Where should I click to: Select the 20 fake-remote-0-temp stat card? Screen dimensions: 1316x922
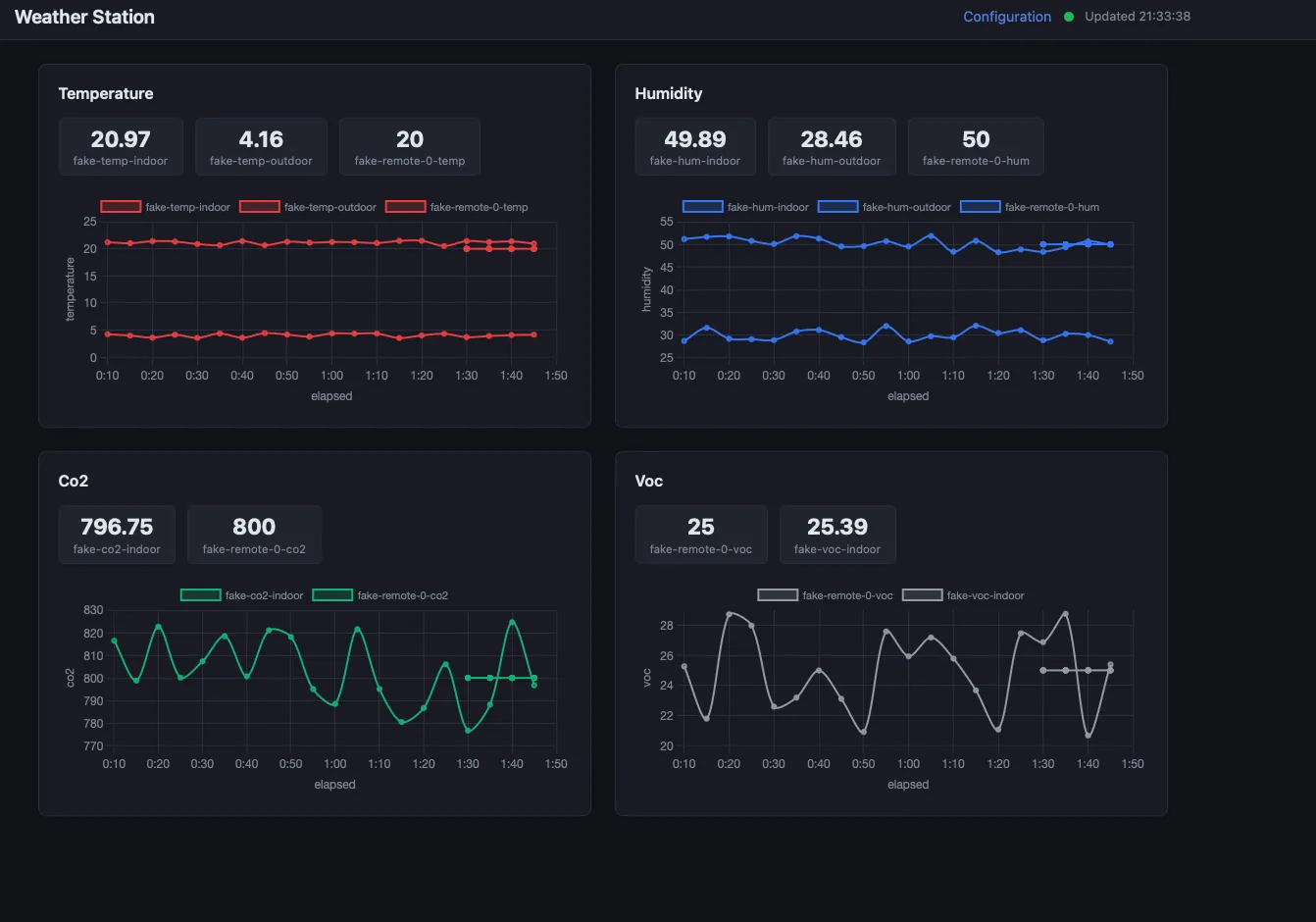(x=410, y=147)
